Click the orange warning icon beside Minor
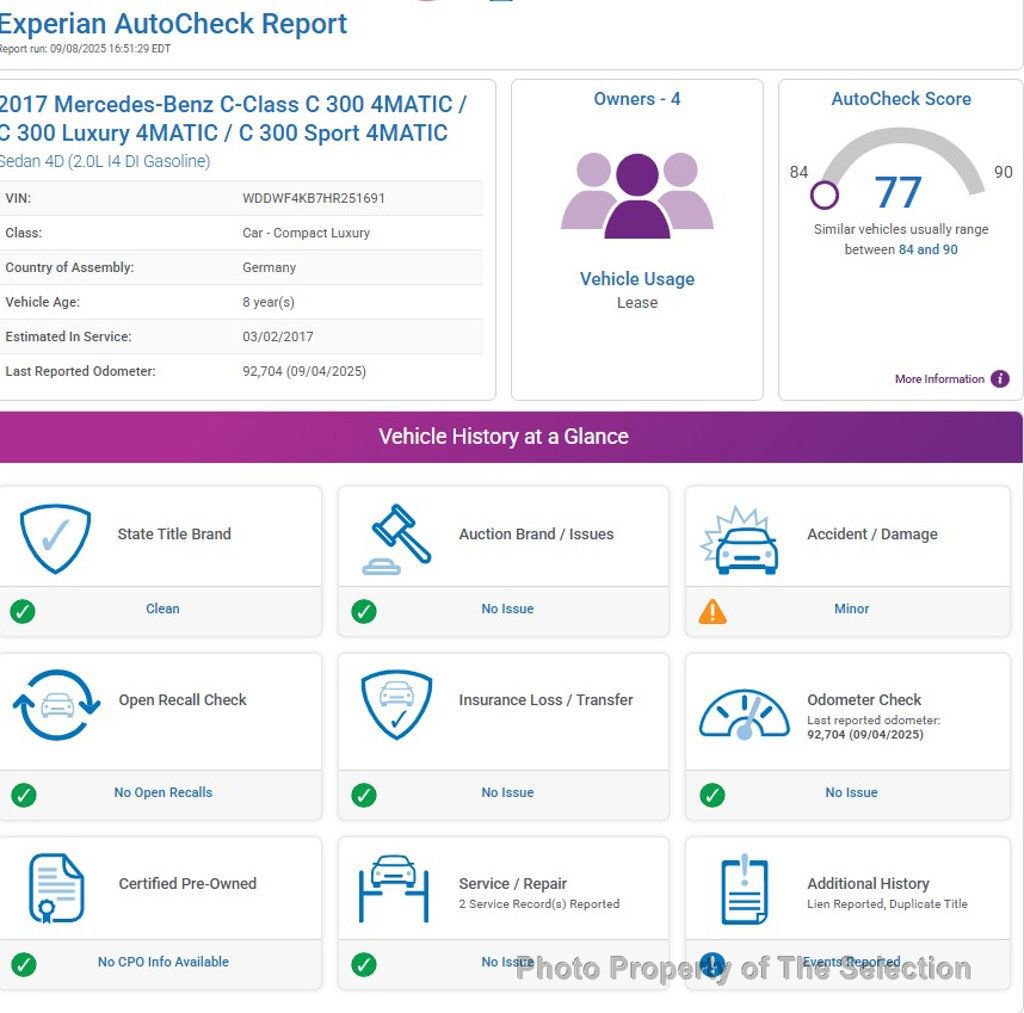The image size is (1024, 1013). point(712,611)
